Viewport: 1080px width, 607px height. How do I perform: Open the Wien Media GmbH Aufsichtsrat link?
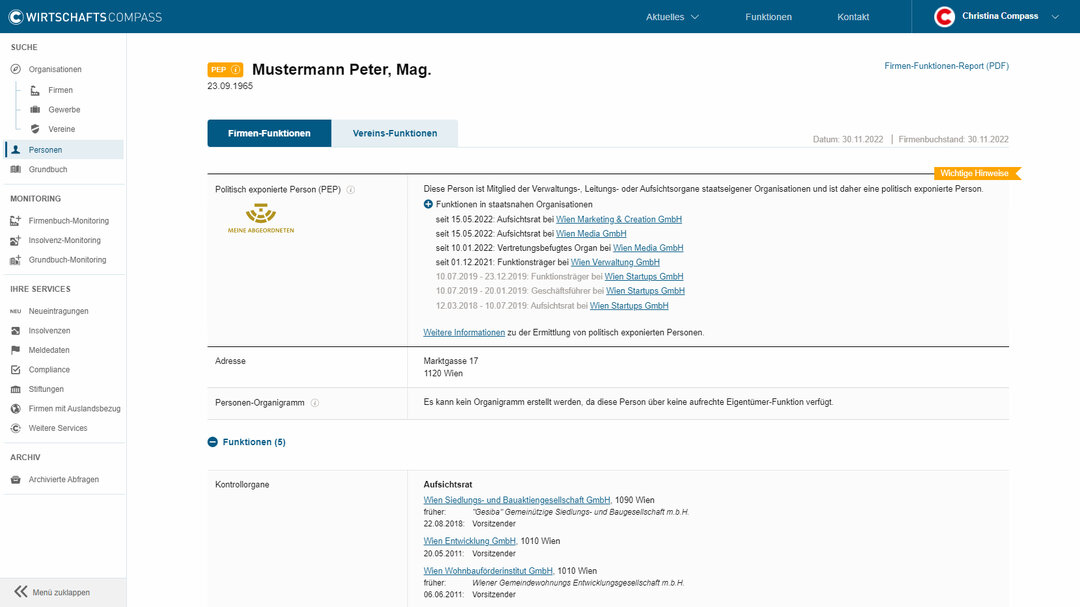(x=591, y=233)
